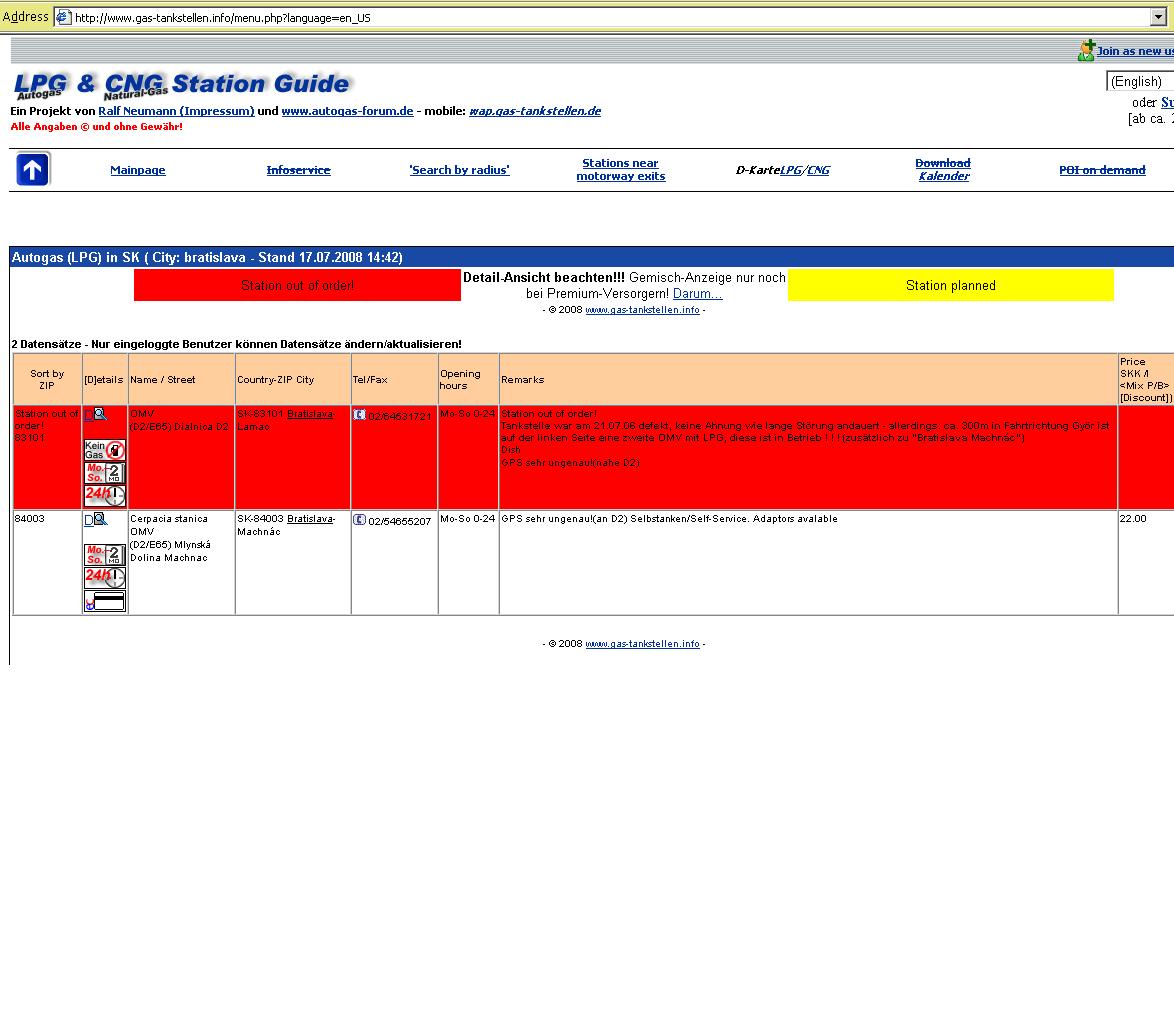The width and height of the screenshot is (1174, 1032).
Task: Go to Mainpage
Action: point(138,170)
